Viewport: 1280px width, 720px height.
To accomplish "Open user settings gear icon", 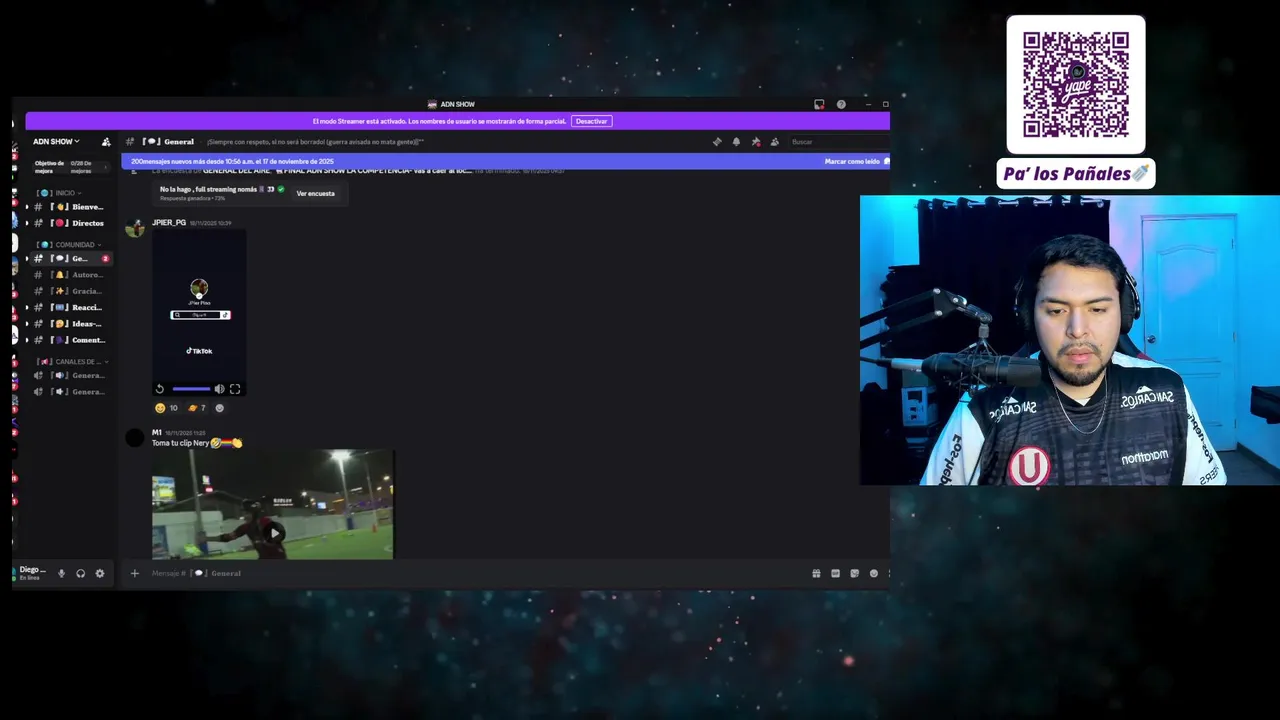I will pos(99,573).
